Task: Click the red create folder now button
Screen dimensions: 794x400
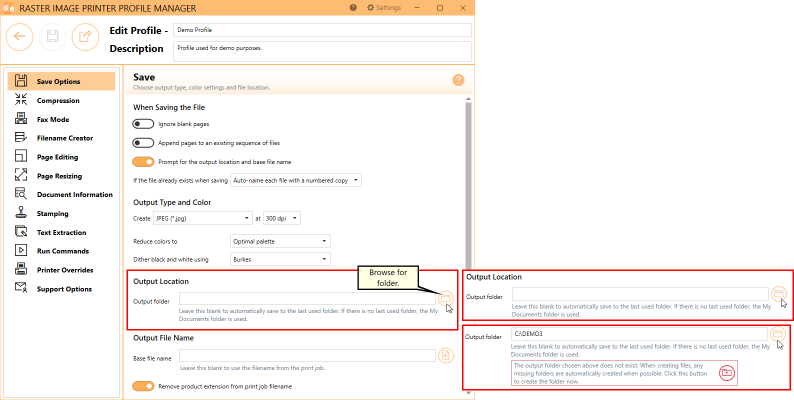Action: [727, 373]
